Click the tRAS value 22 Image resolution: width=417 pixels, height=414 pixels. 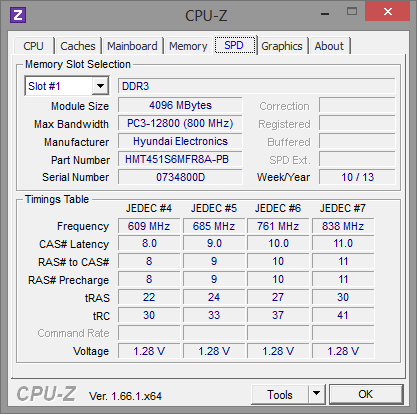[x=149, y=297]
